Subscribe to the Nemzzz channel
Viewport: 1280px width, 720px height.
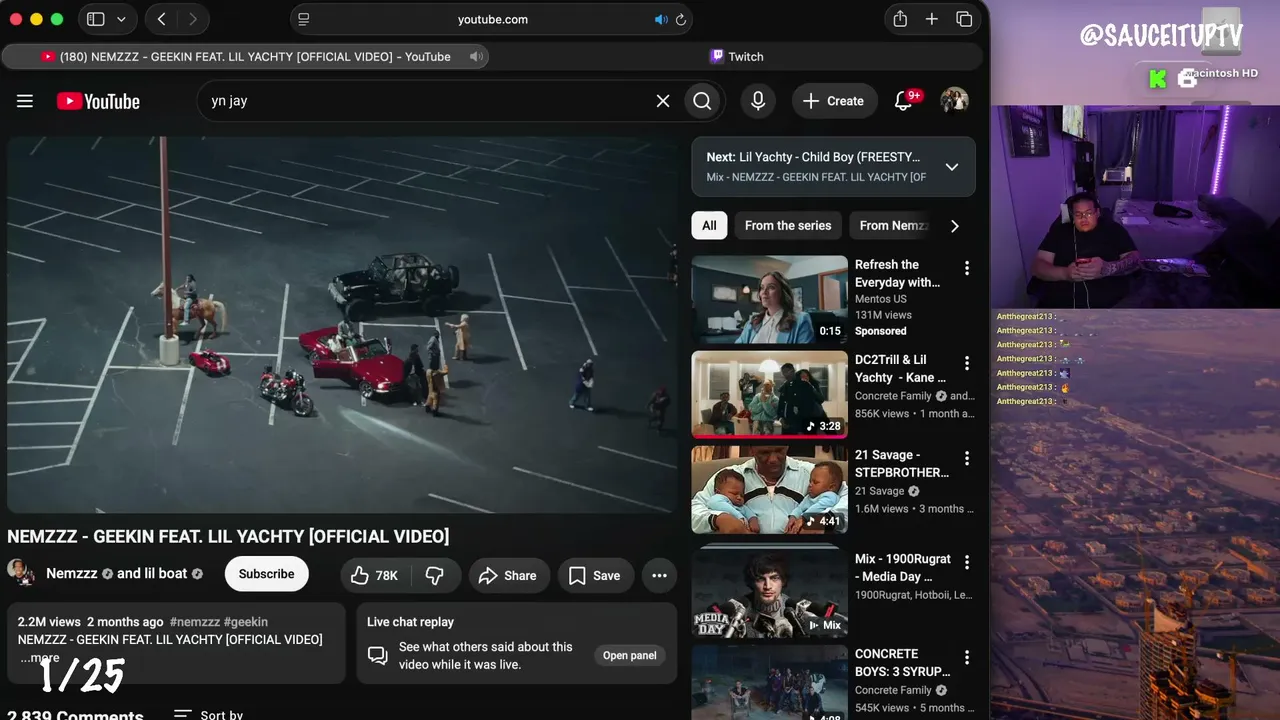pos(266,574)
